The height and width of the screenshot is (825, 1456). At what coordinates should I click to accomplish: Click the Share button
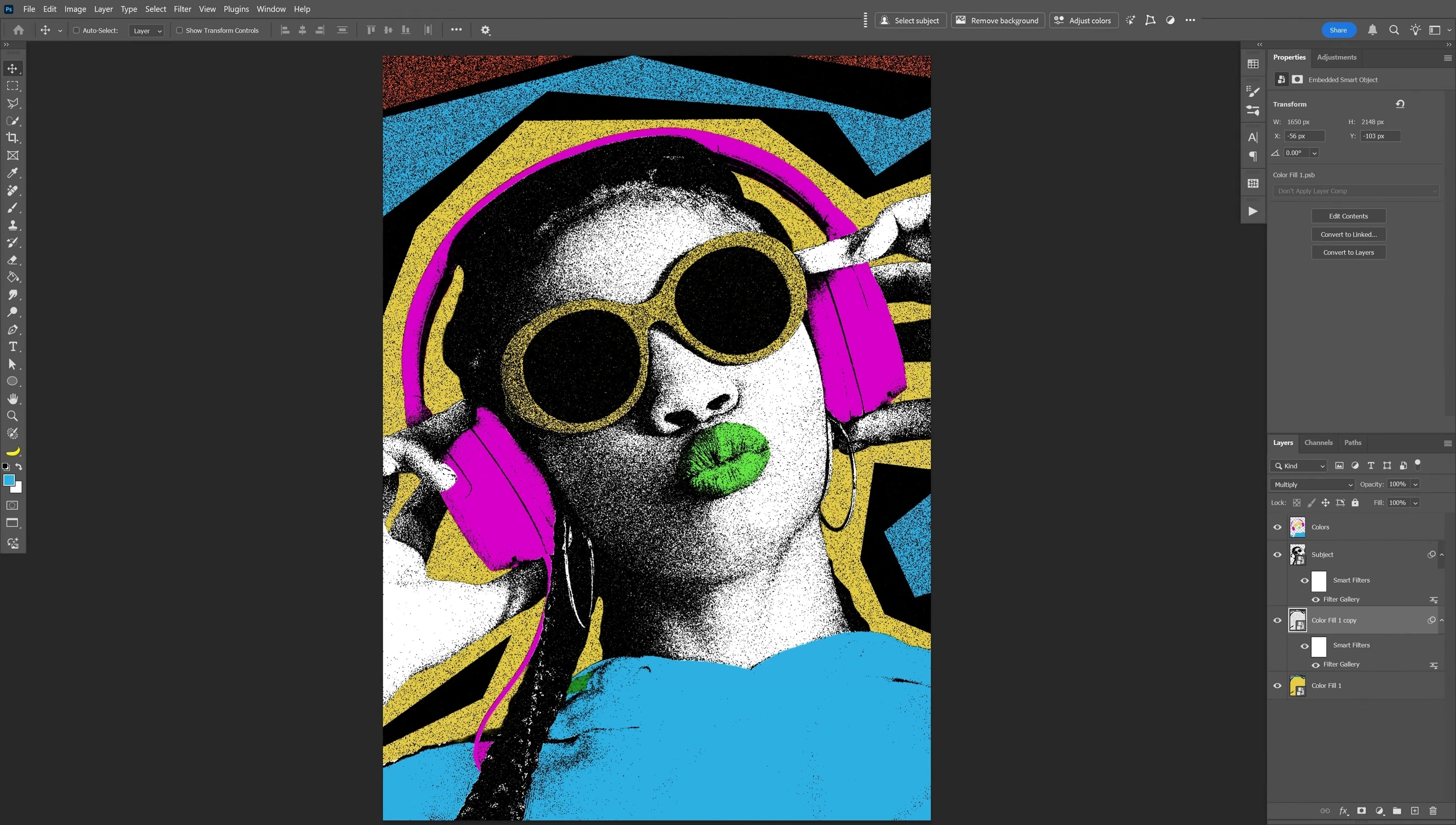(1338, 30)
